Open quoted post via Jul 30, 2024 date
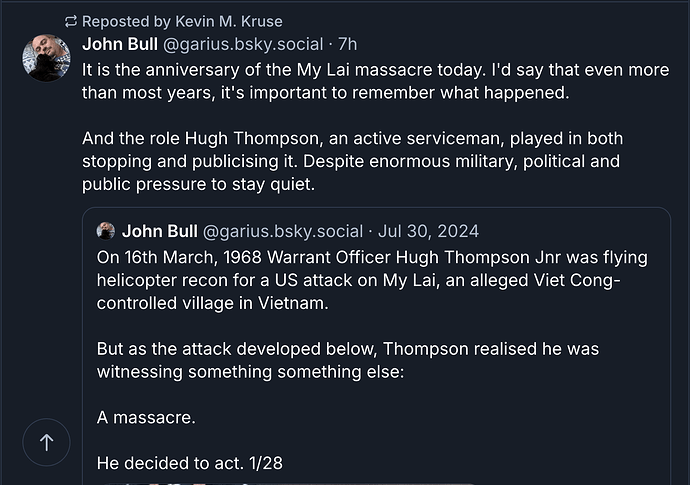The image size is (690, 485). 428,232
